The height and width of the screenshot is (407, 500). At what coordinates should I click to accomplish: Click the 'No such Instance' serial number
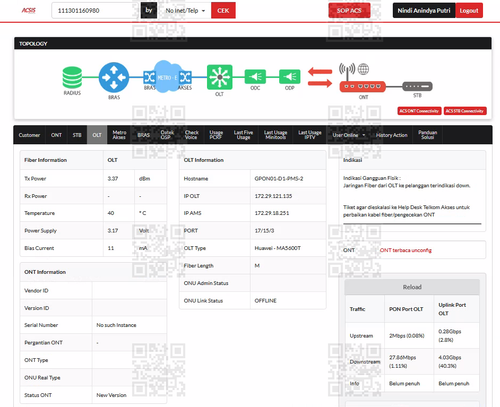116,325
